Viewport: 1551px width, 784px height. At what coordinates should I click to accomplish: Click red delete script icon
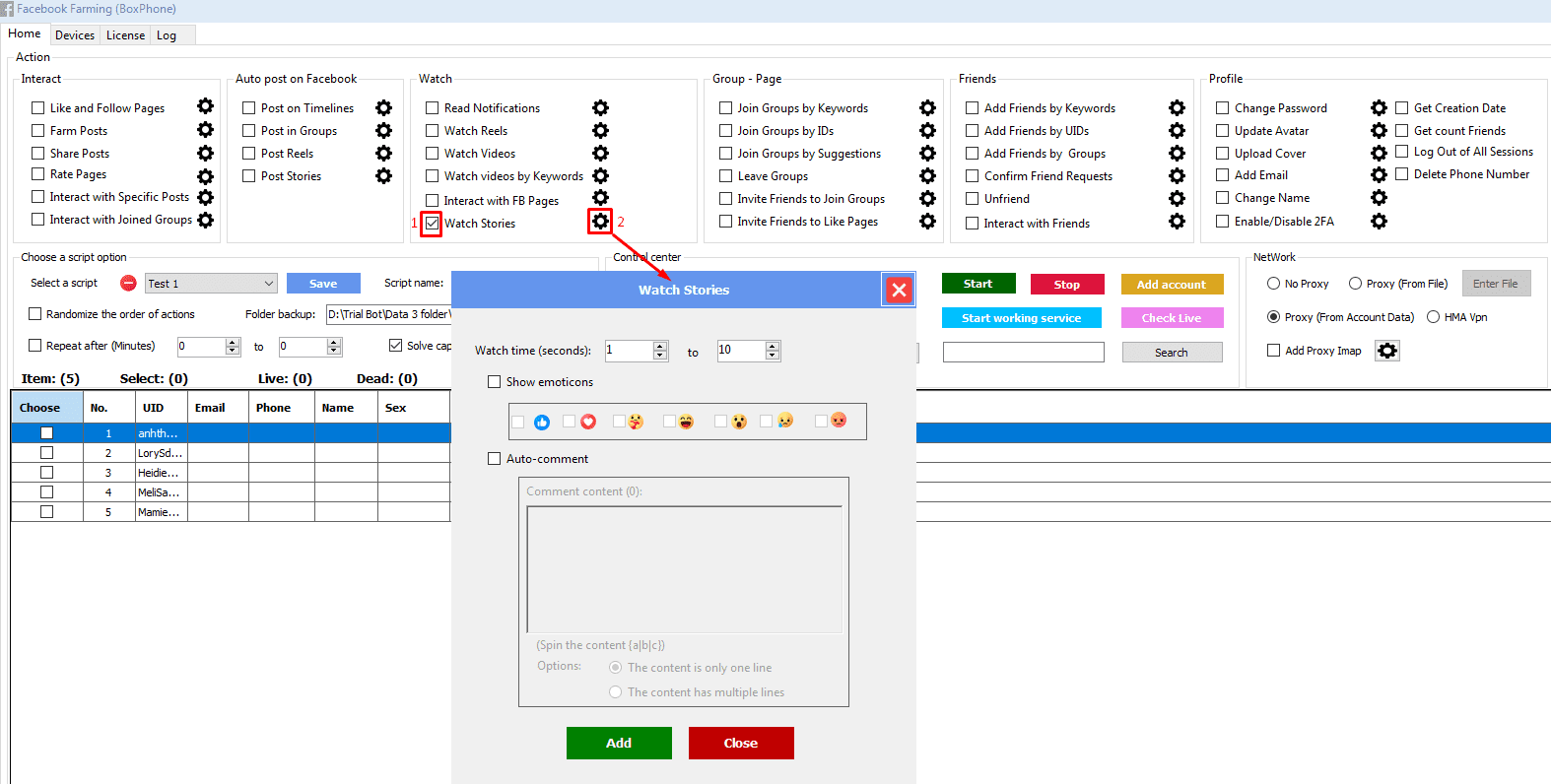coord(128,283)
